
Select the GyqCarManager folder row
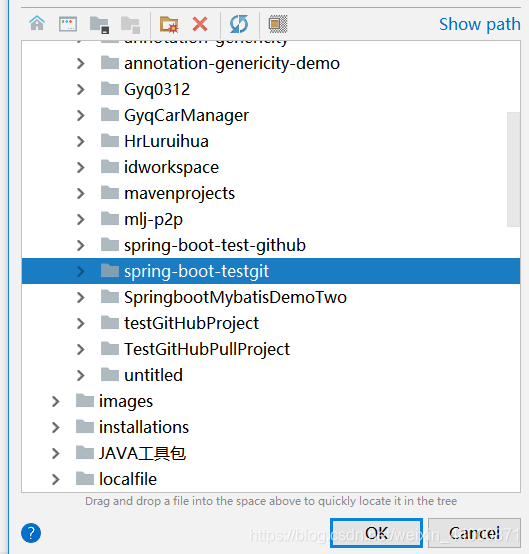click(x=271, y=116)
